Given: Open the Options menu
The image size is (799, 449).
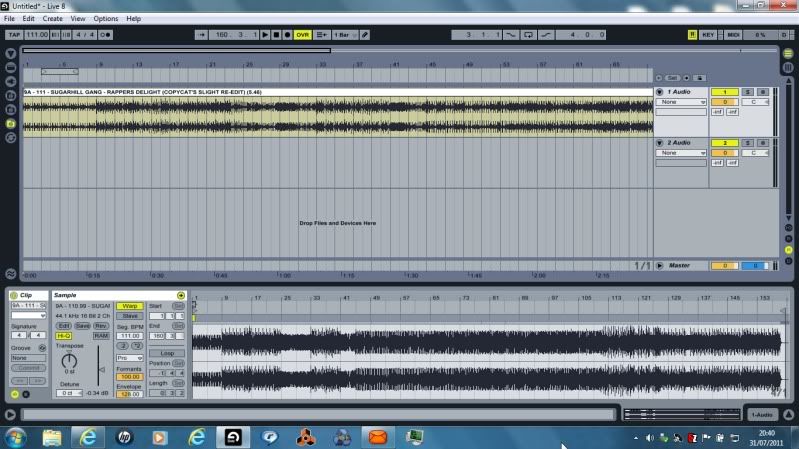Looking at the screenshot, I should (105, 18).
